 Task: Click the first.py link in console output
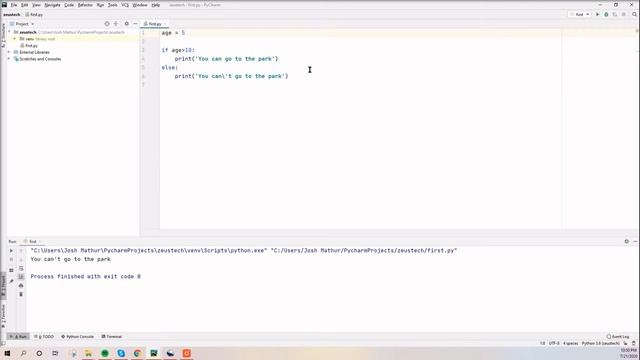click(x=364, y=251)
